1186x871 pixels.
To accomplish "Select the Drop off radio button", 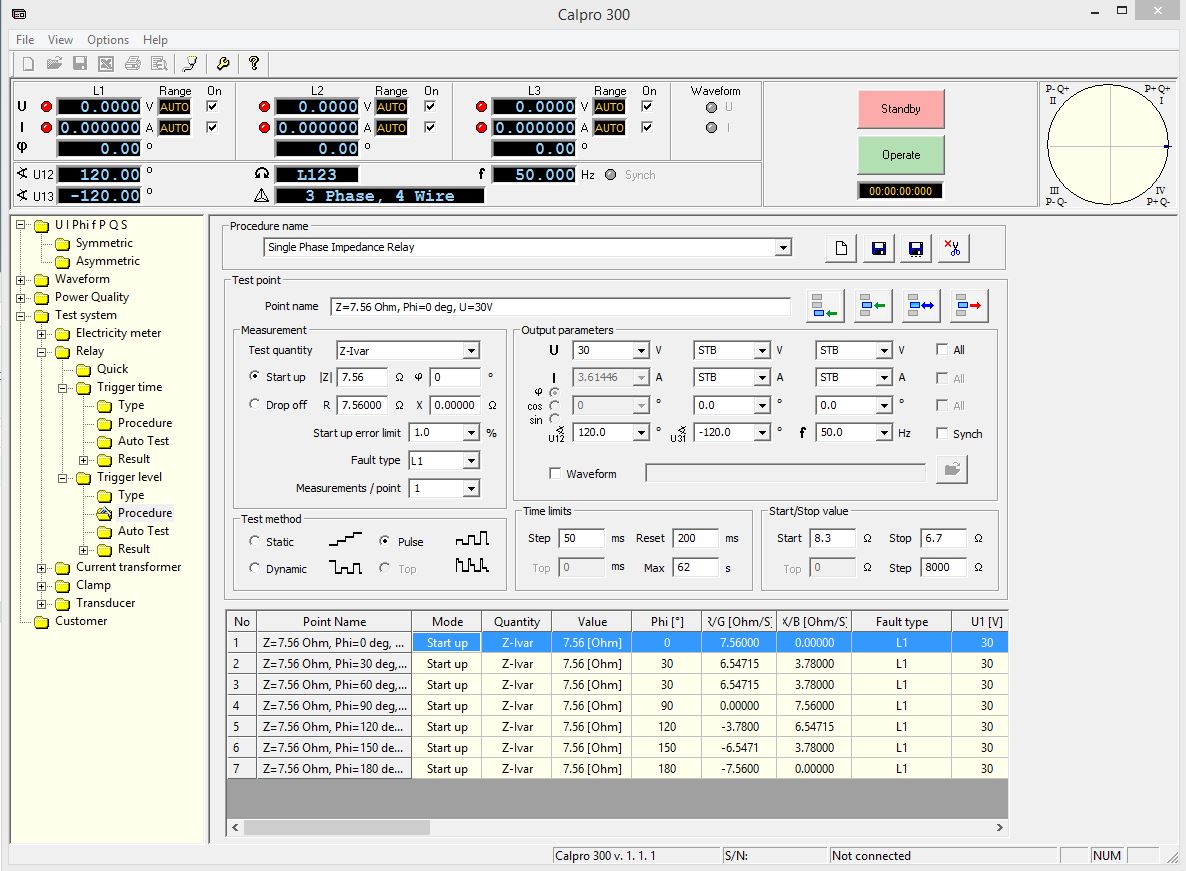I will (254, 405).
